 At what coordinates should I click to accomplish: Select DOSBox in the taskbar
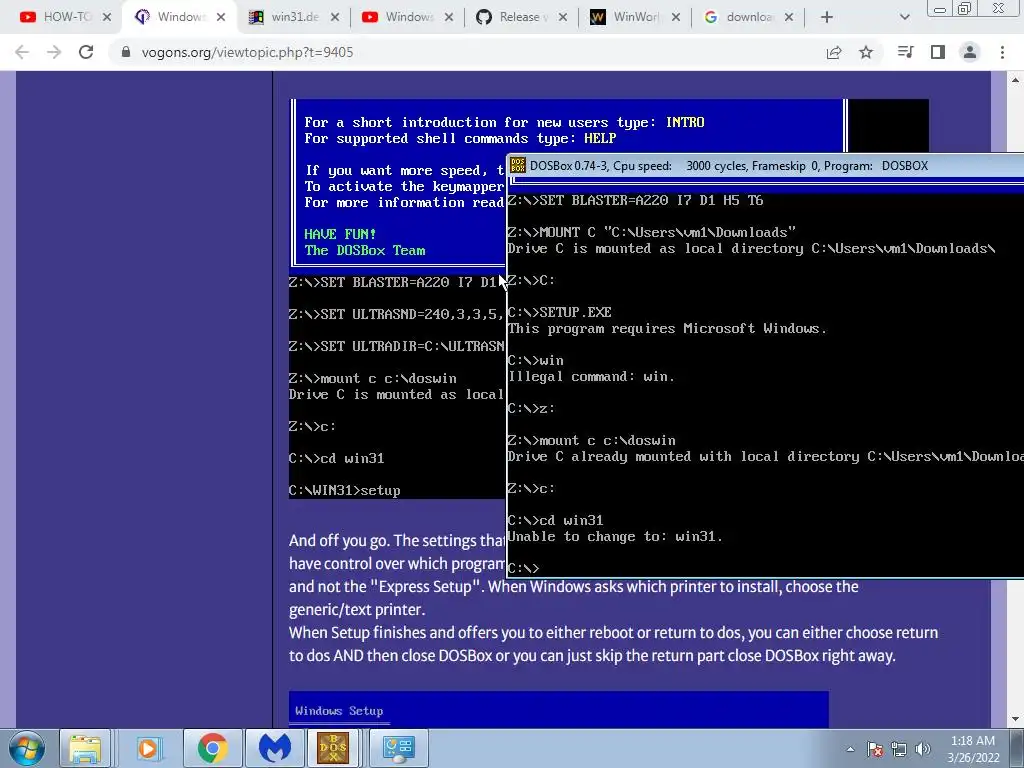pos(333,748)
